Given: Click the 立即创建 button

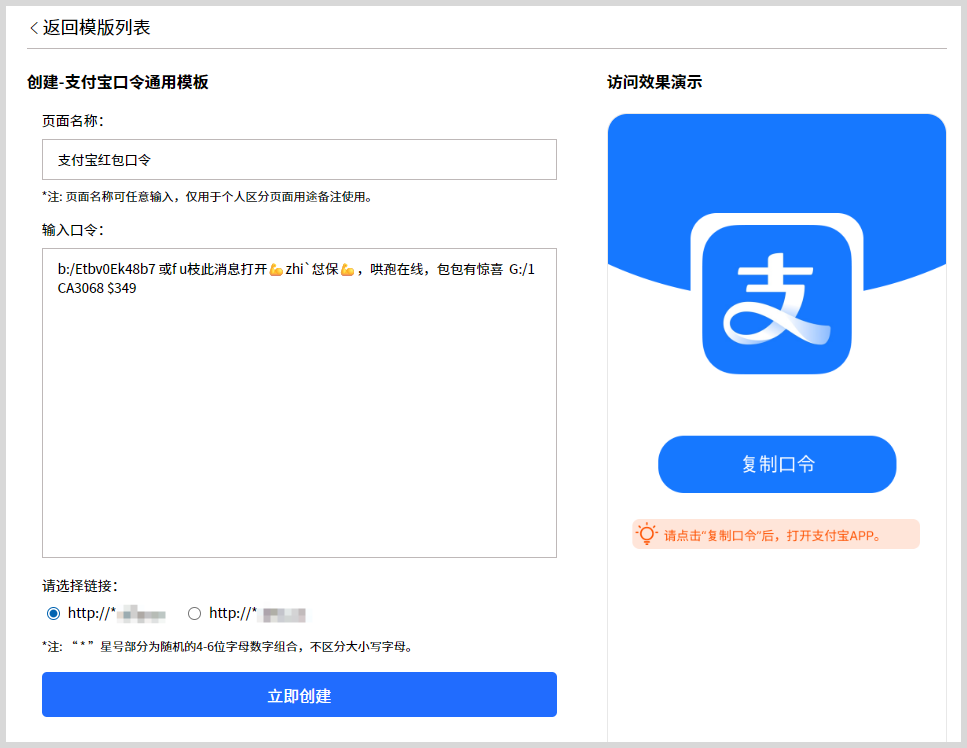Looking at the screenshot, I should (x=299, y=695).
